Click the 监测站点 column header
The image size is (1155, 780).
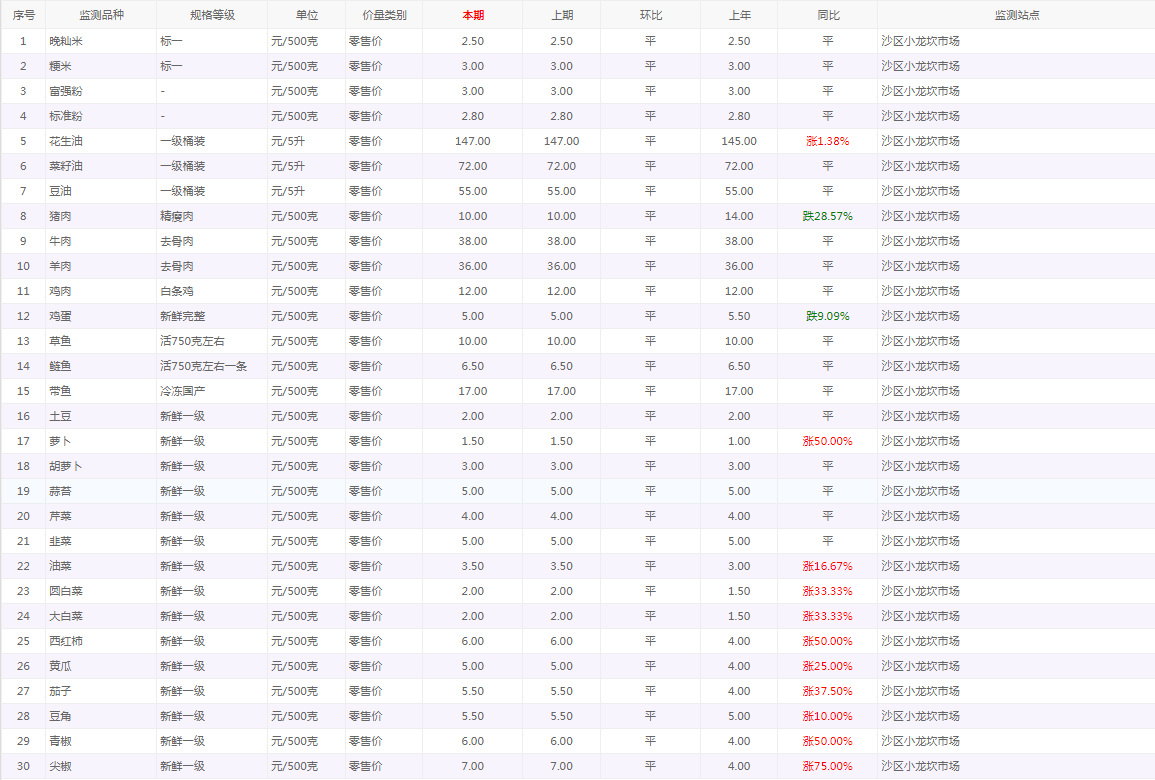click(x=1016, y=15)
